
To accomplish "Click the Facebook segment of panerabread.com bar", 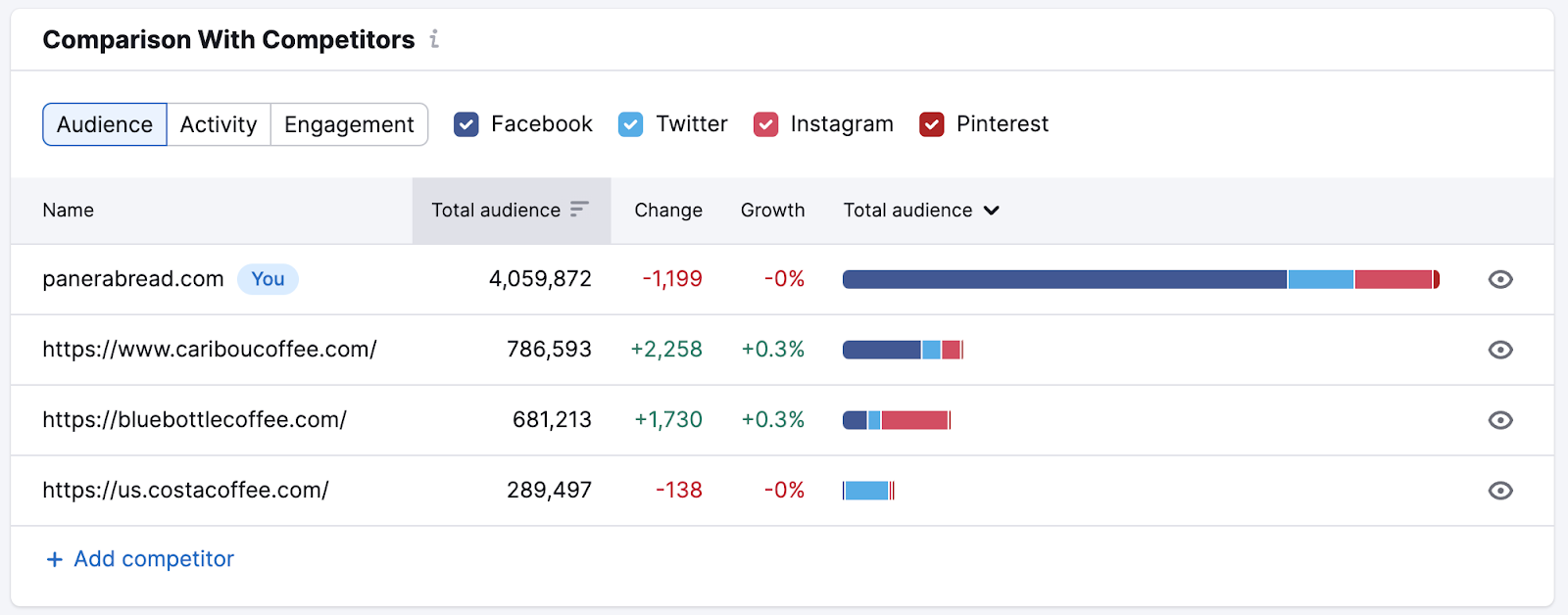I will point(1063,279).
